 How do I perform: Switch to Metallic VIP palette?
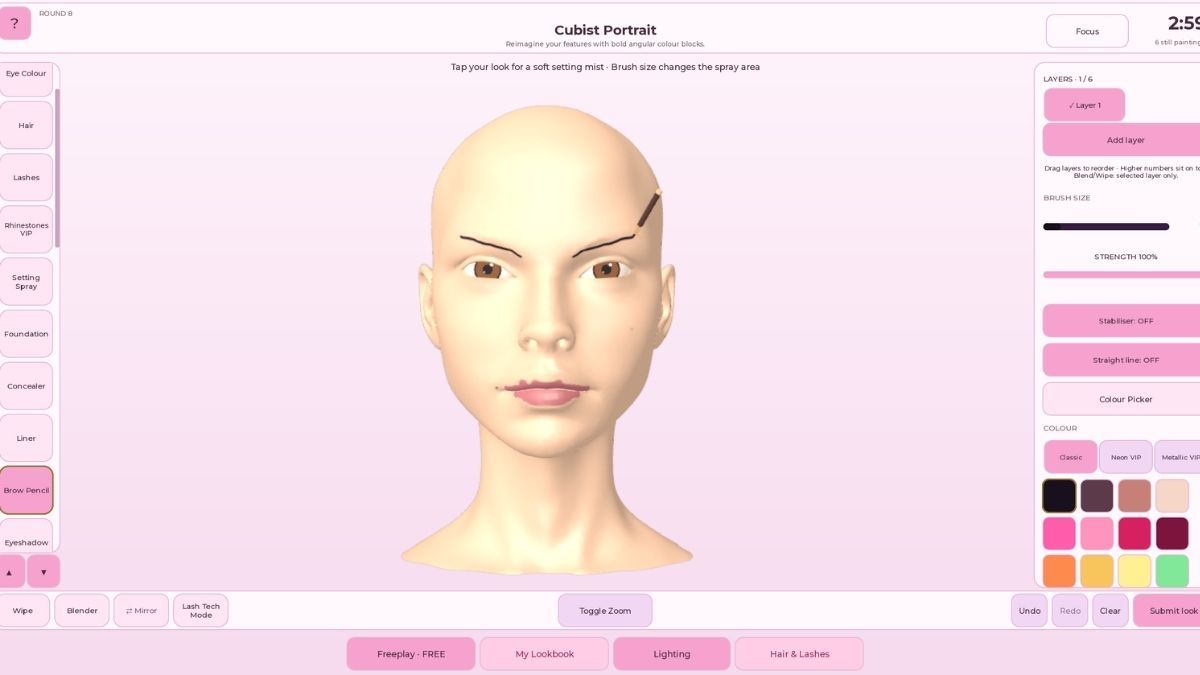point(1178,457)
